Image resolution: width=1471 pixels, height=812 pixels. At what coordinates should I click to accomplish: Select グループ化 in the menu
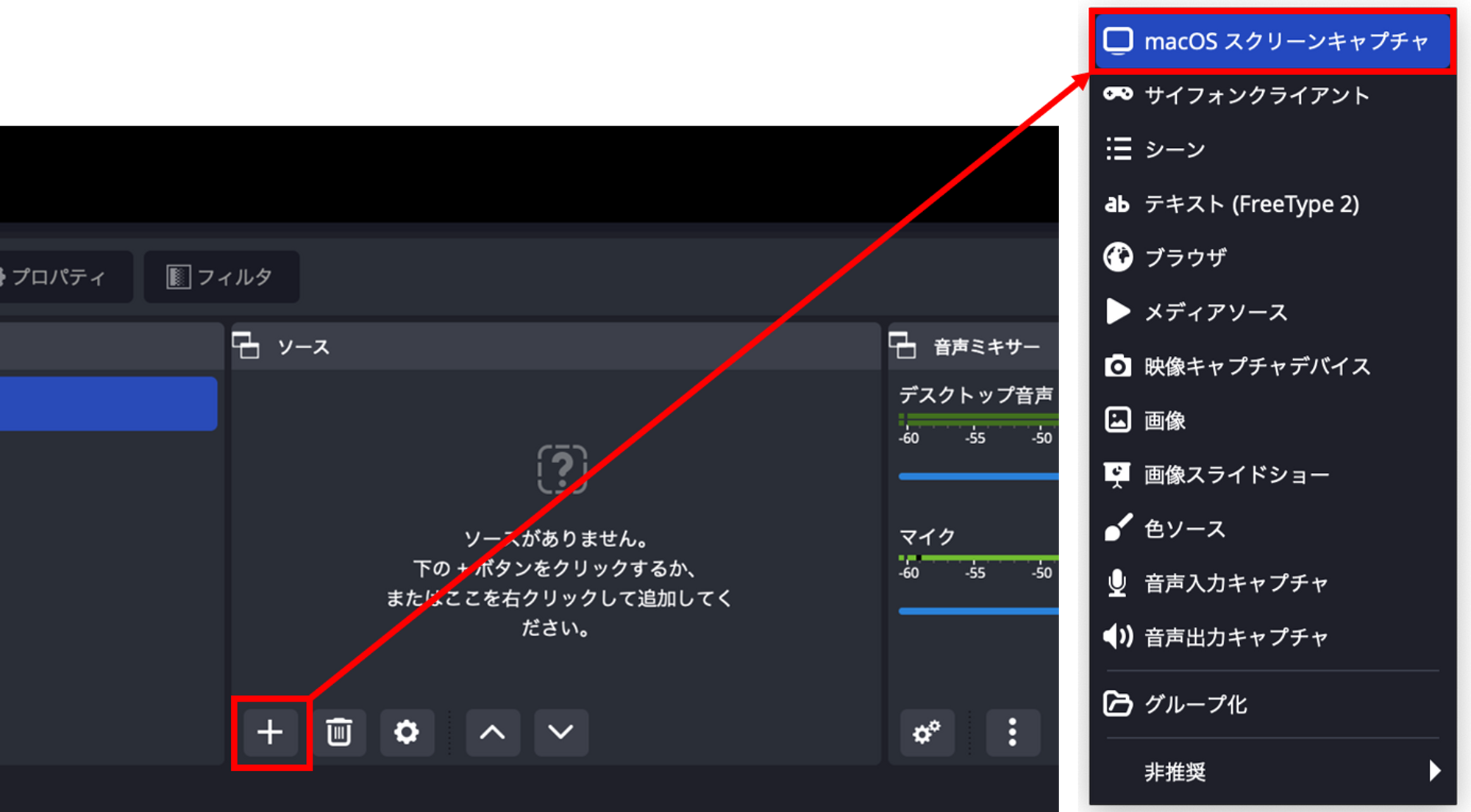click(x=1272, y=704)
